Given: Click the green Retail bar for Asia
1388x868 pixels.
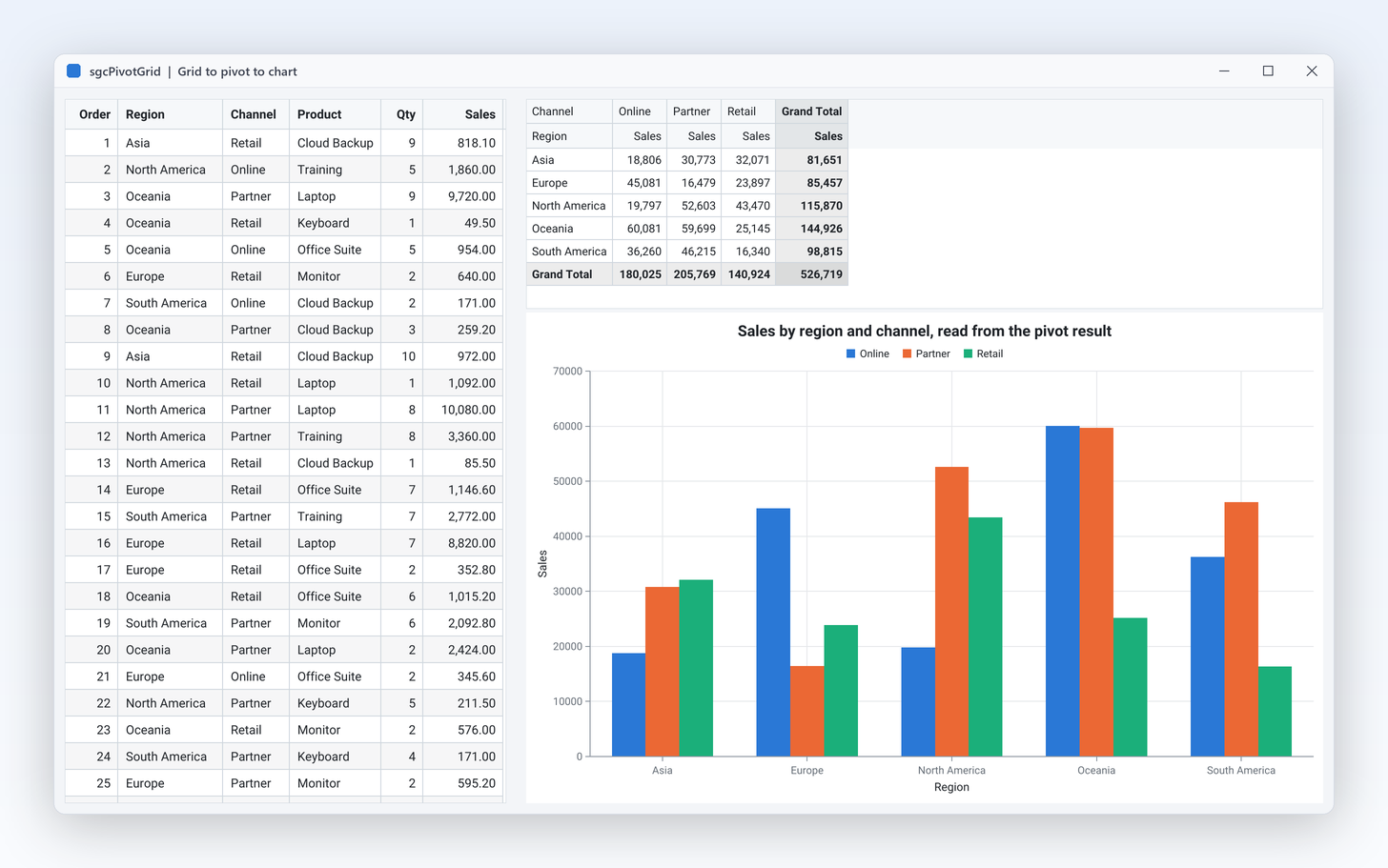Looking at the screenshot, I should click(x=696, y=668).
